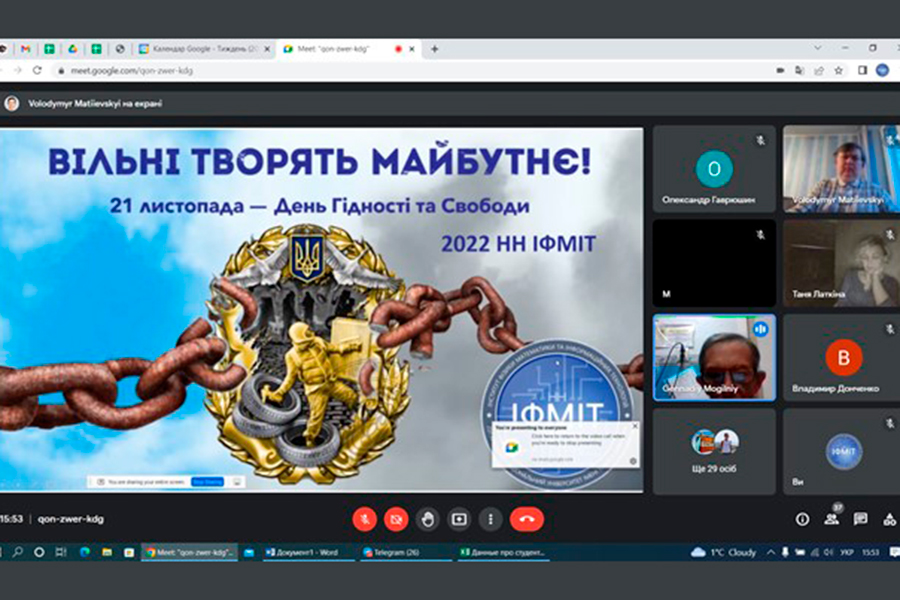Unmute the microphone in Meet controls
This screenshot has height=600, width=900.
tap(364, 520)
